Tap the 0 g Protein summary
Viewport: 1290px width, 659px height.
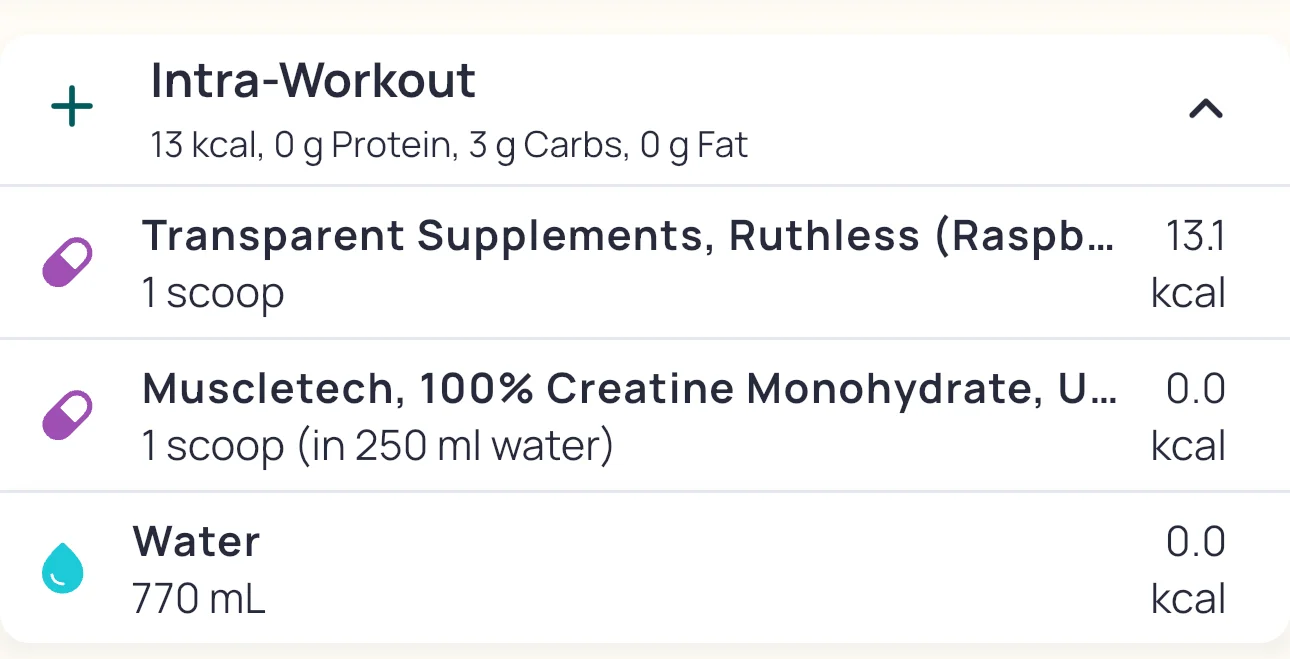[x=362, y=146]
